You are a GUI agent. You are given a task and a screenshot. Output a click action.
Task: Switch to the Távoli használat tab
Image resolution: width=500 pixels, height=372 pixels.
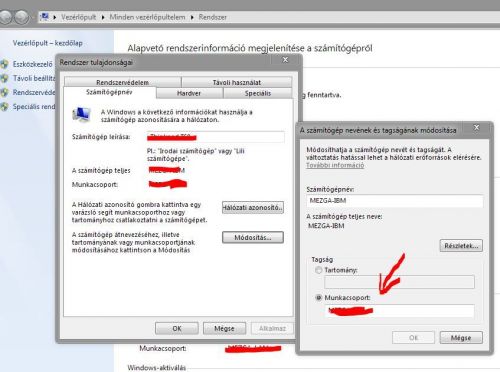(237, 82)
